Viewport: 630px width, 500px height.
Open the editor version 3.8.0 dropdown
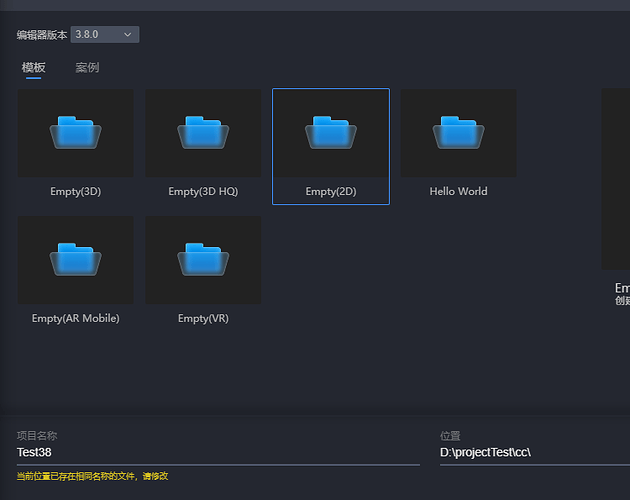point(105,35)
